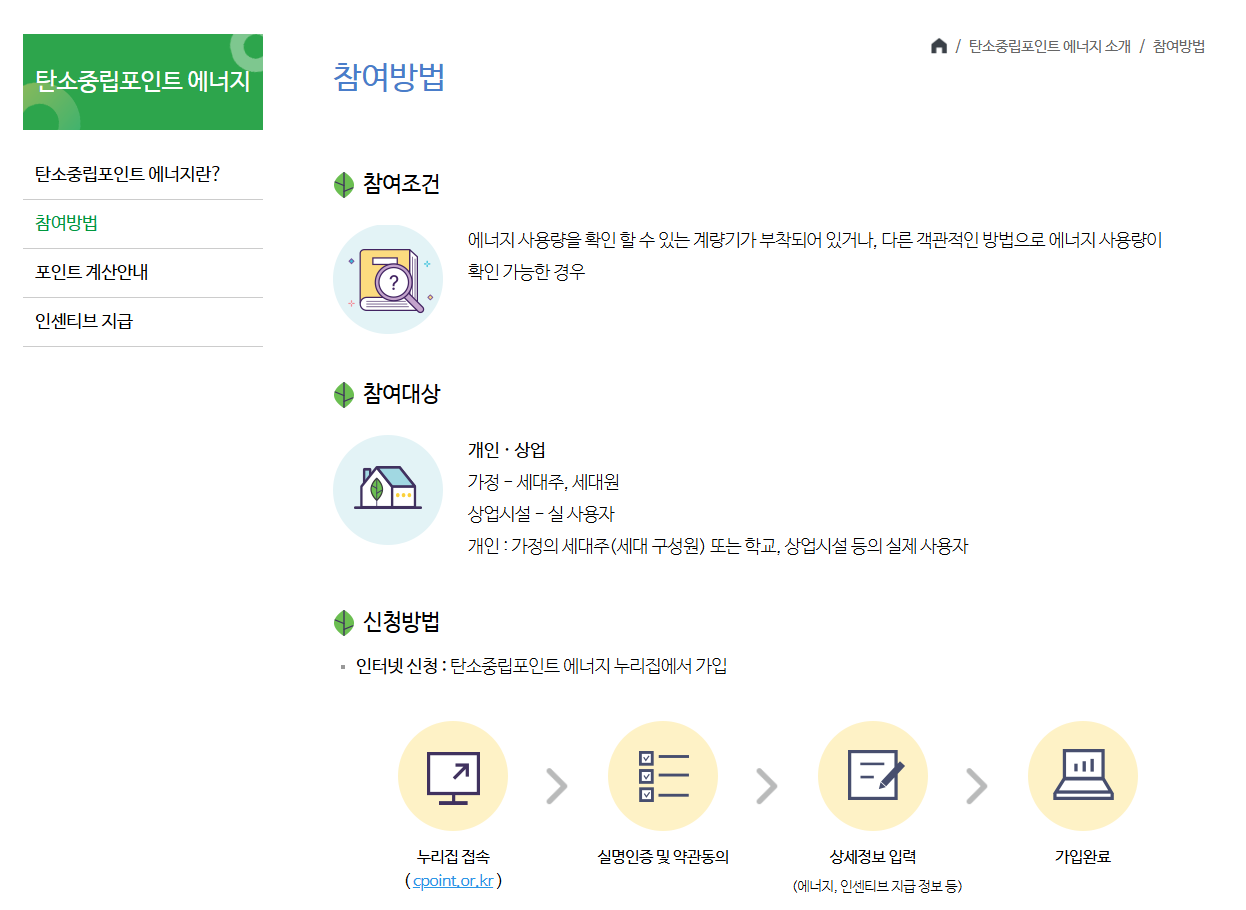The image size is (1246, 910).
Task: Select the monitor icon for 누리집 접속
Action: coord(453,775)
